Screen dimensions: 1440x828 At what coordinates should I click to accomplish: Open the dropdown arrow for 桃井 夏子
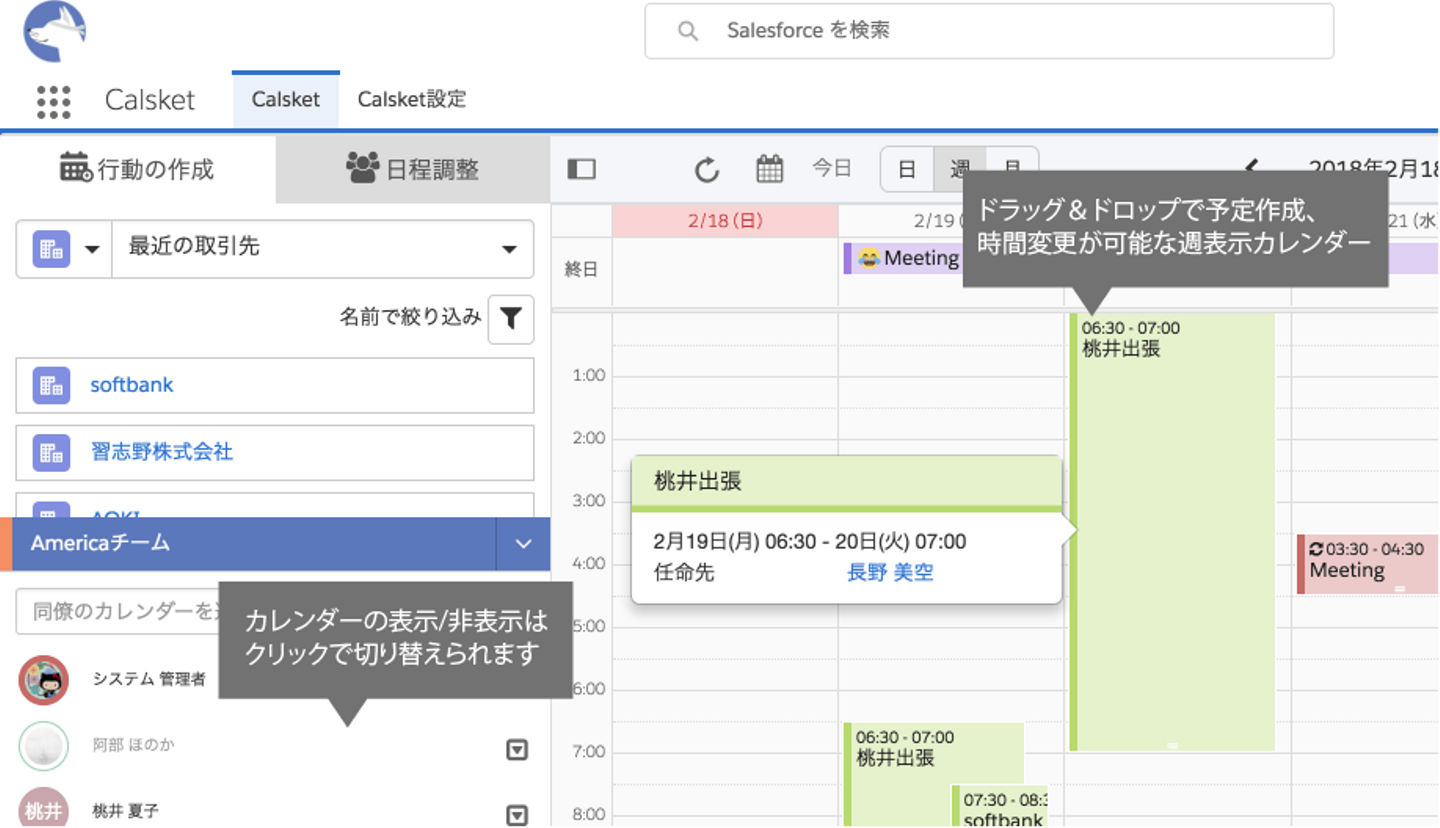tap(517, 816)
